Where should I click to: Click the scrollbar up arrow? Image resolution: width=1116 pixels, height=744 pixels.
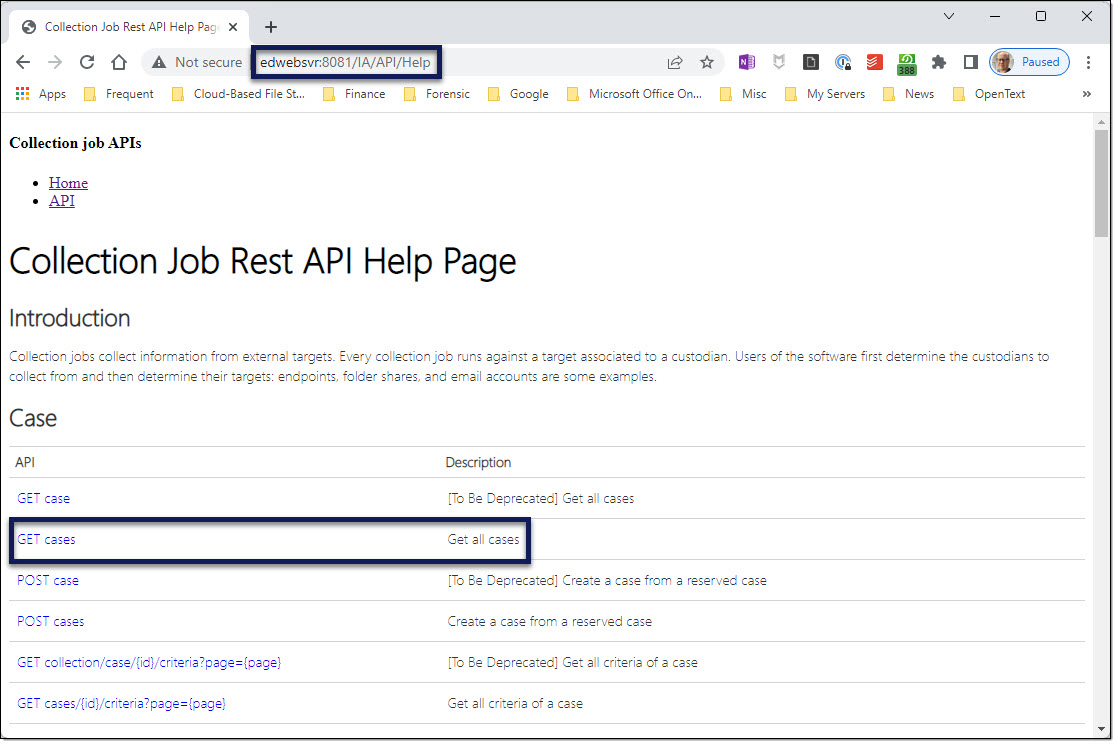[1101, 122]
